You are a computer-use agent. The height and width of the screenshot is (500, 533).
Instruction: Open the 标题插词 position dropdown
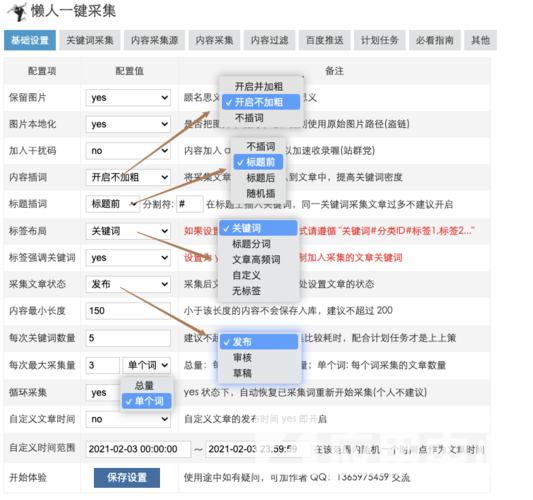click(x=113, y=204)
